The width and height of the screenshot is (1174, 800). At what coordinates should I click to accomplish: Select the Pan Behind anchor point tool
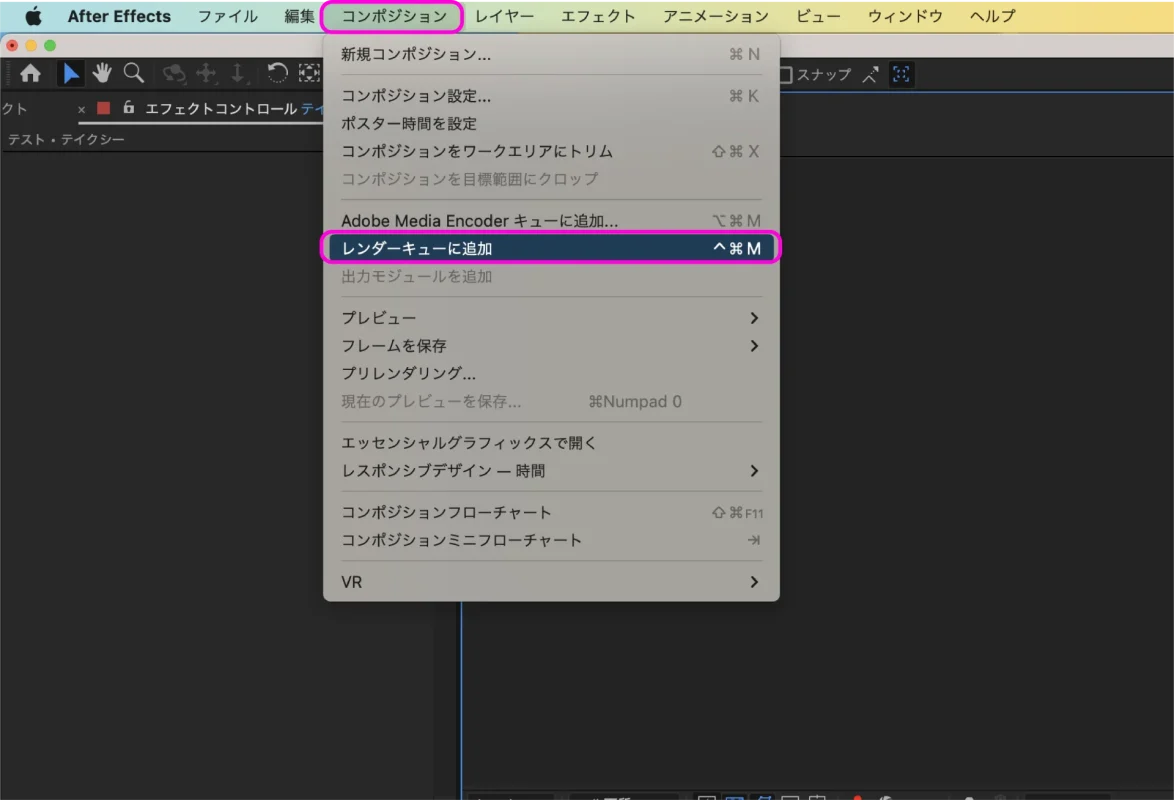click(309, 73)
